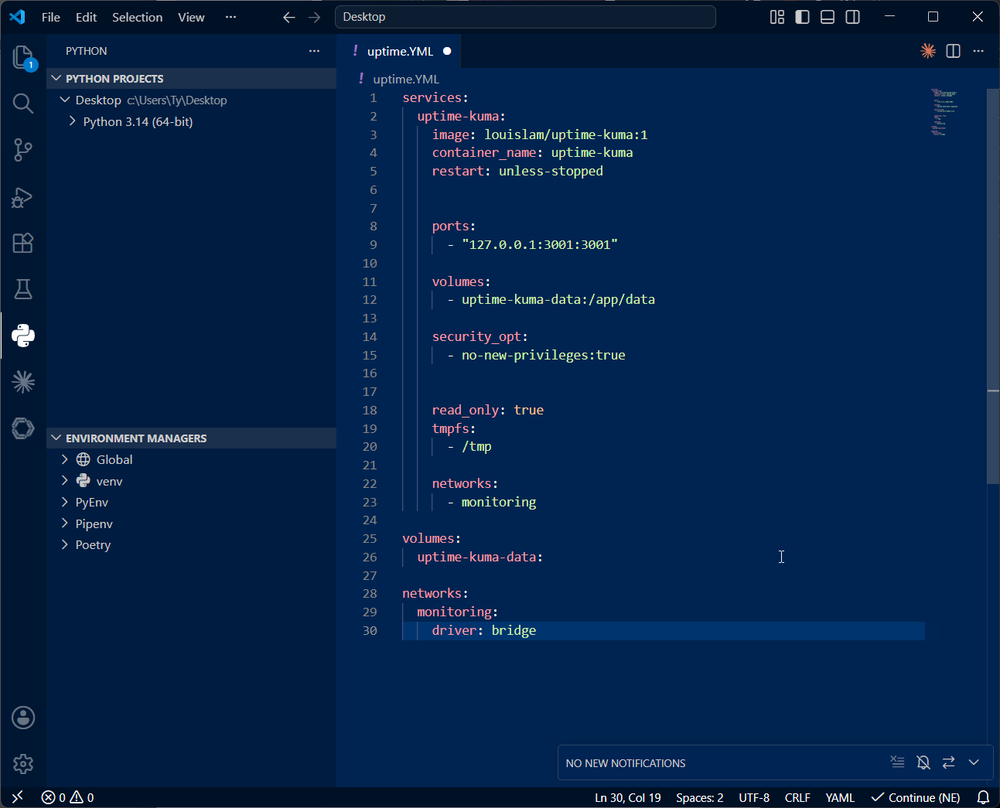The width and height of the screenshot is (1000, 808).
Task: Open the Testing flask view
Action: pyautogui.click(x=23, y=289)
